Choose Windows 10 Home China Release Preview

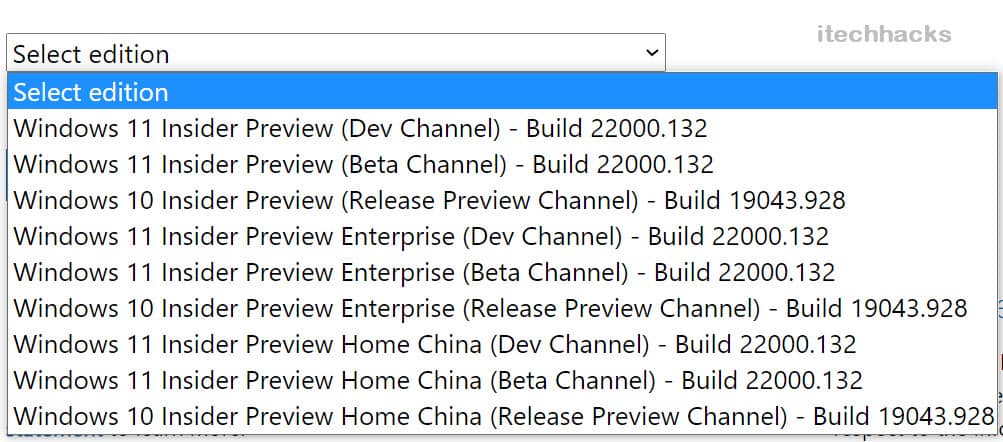(503, 416)
